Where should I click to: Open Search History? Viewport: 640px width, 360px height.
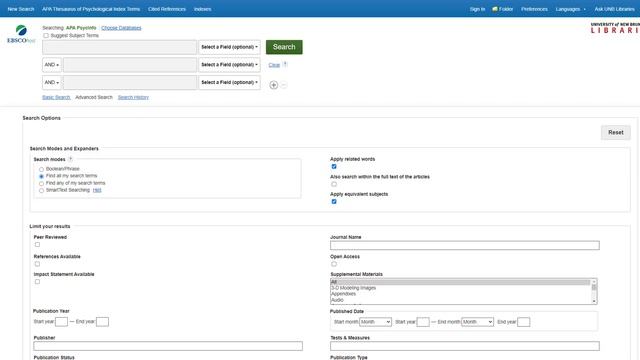(133, 97)
